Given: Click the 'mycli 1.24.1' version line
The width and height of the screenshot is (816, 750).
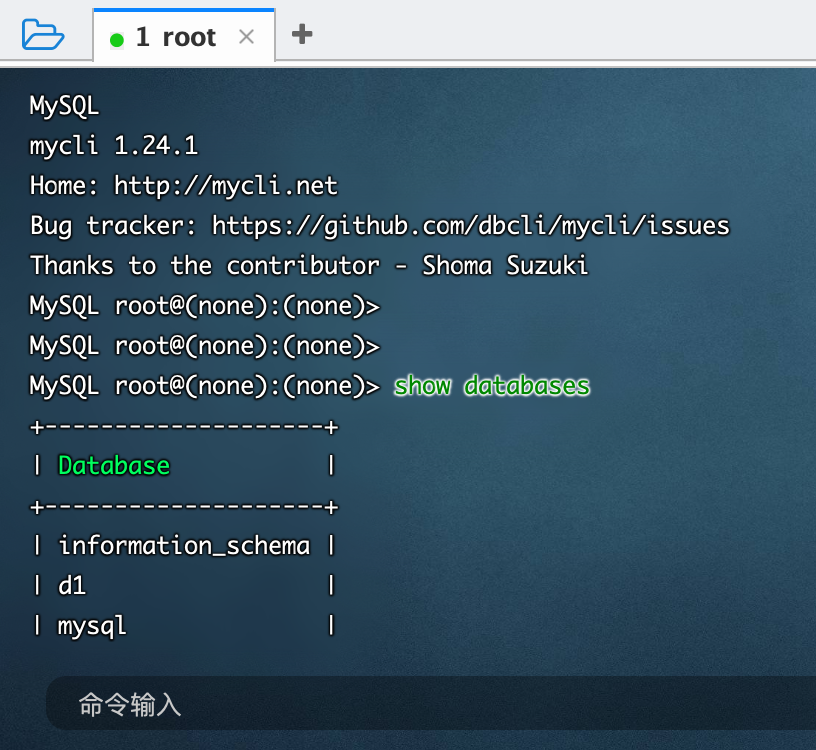Looking at the screenshot, I should 113,145.
